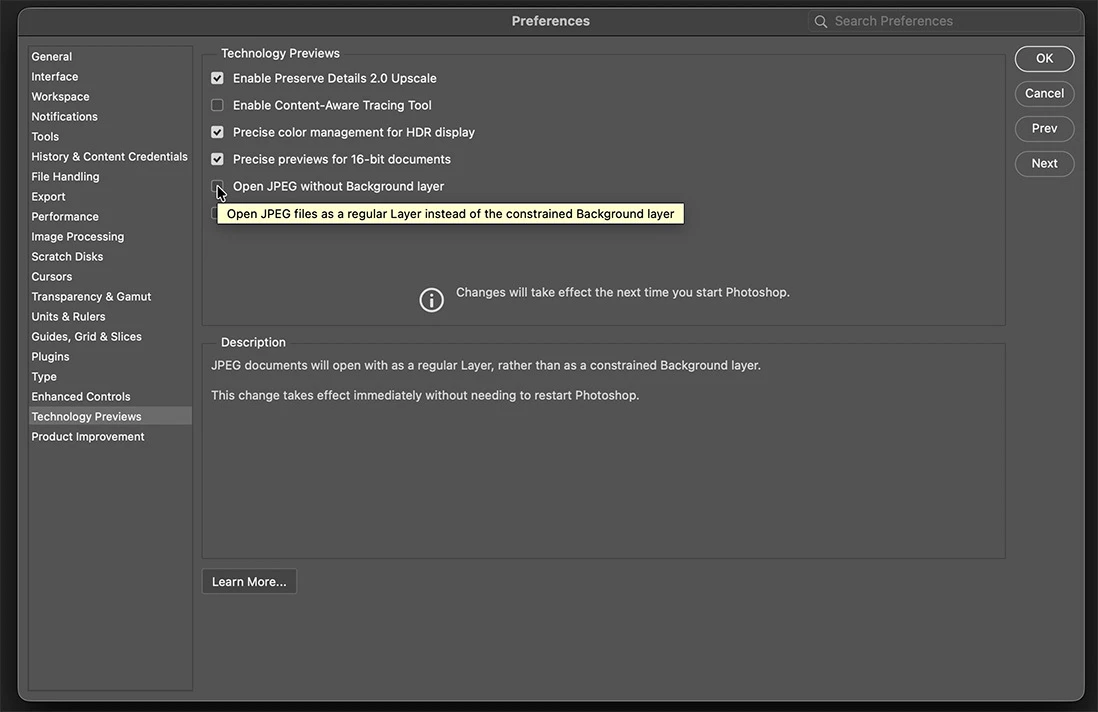Enable Content-Aware Tracing Tool checkbox
Screen dimensions: 1098x712
217,105
